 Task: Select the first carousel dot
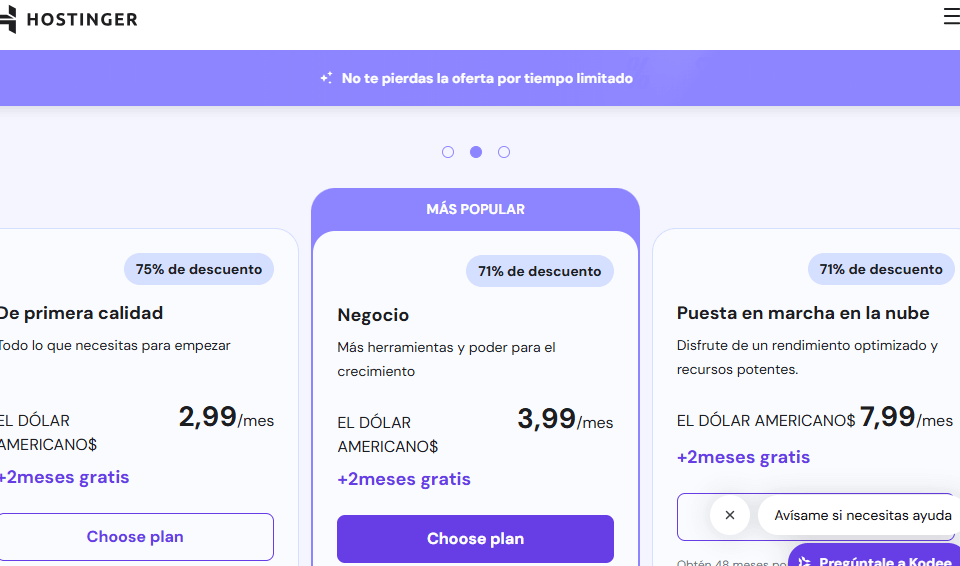tap(448, 152)
